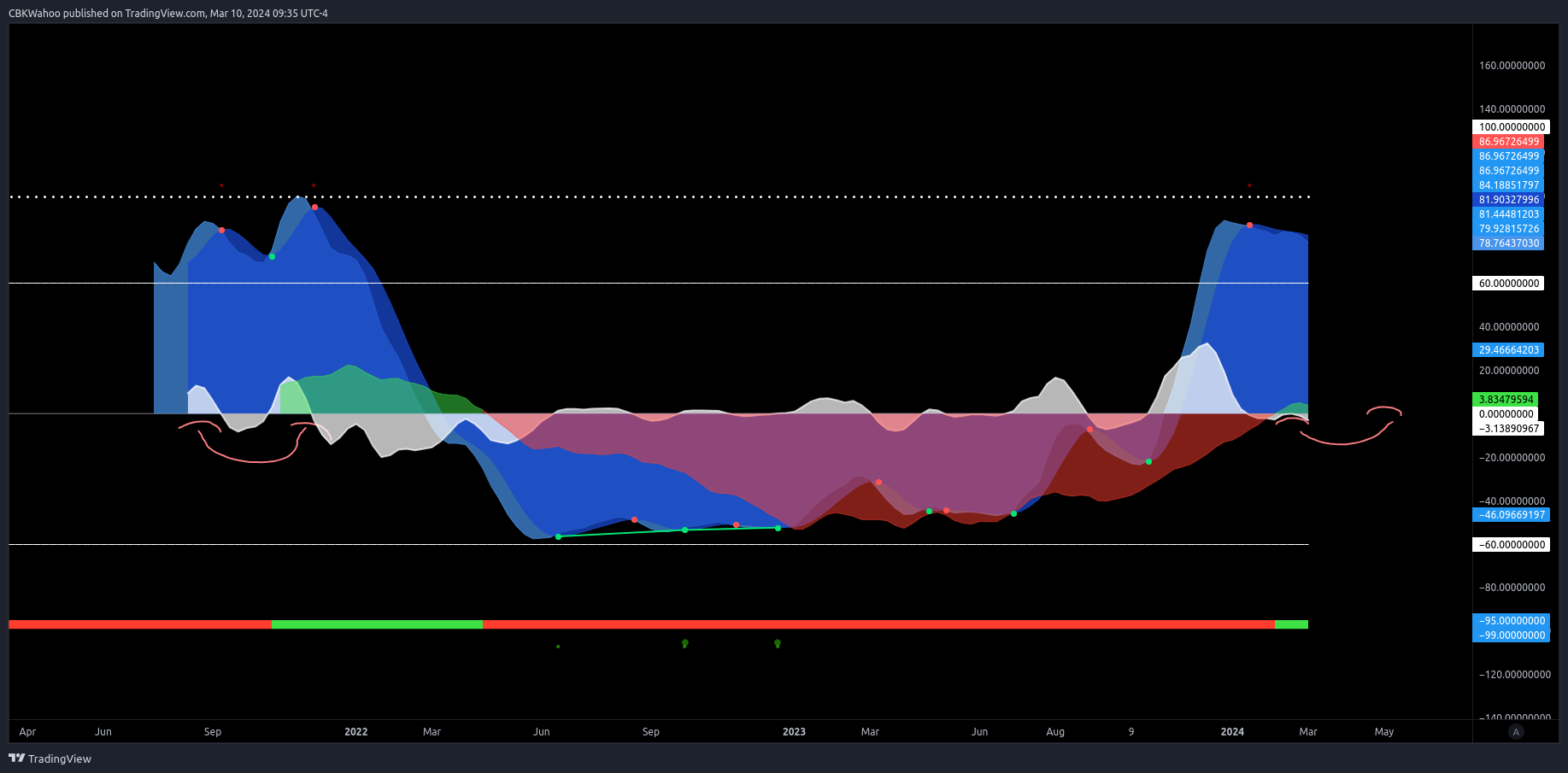Click the −20.00000000 axis label
The height and width of the screenshot is (773, 1568).
(1512, 458)
